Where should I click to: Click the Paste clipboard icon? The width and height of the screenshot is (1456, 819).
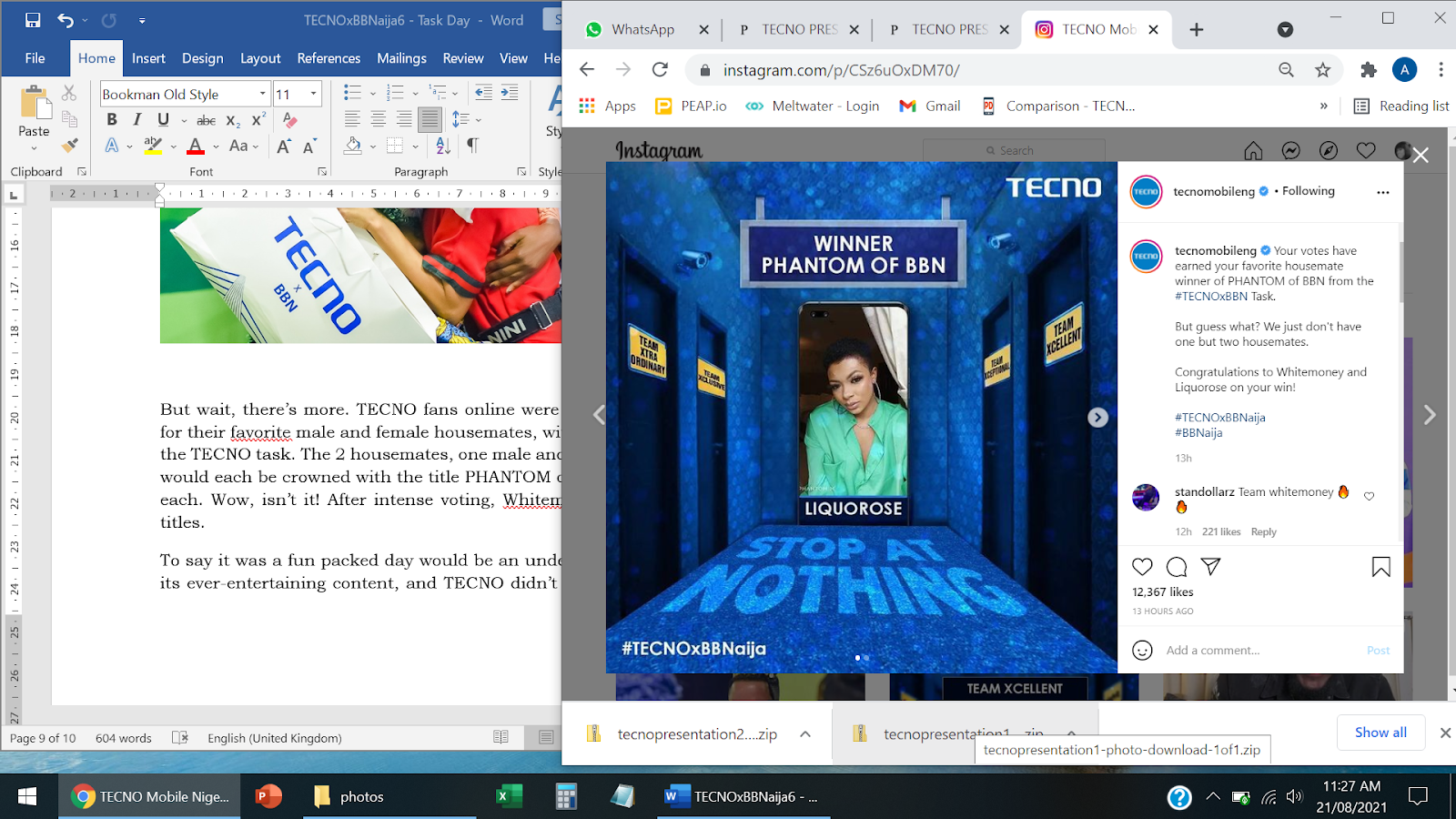pos(35,103)
